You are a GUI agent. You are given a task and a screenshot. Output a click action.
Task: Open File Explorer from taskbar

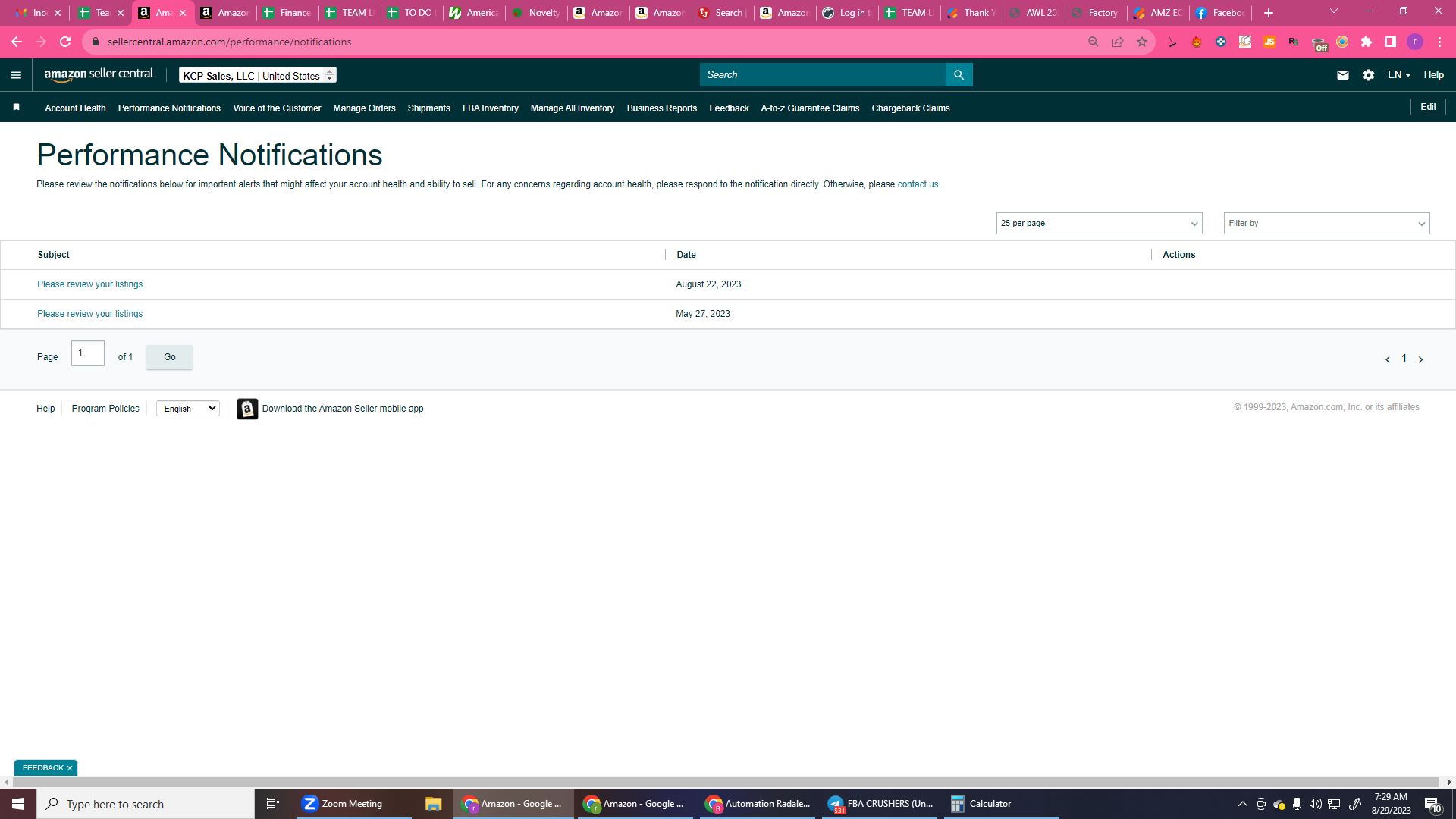pyautogui.click(x=433, y=804)
